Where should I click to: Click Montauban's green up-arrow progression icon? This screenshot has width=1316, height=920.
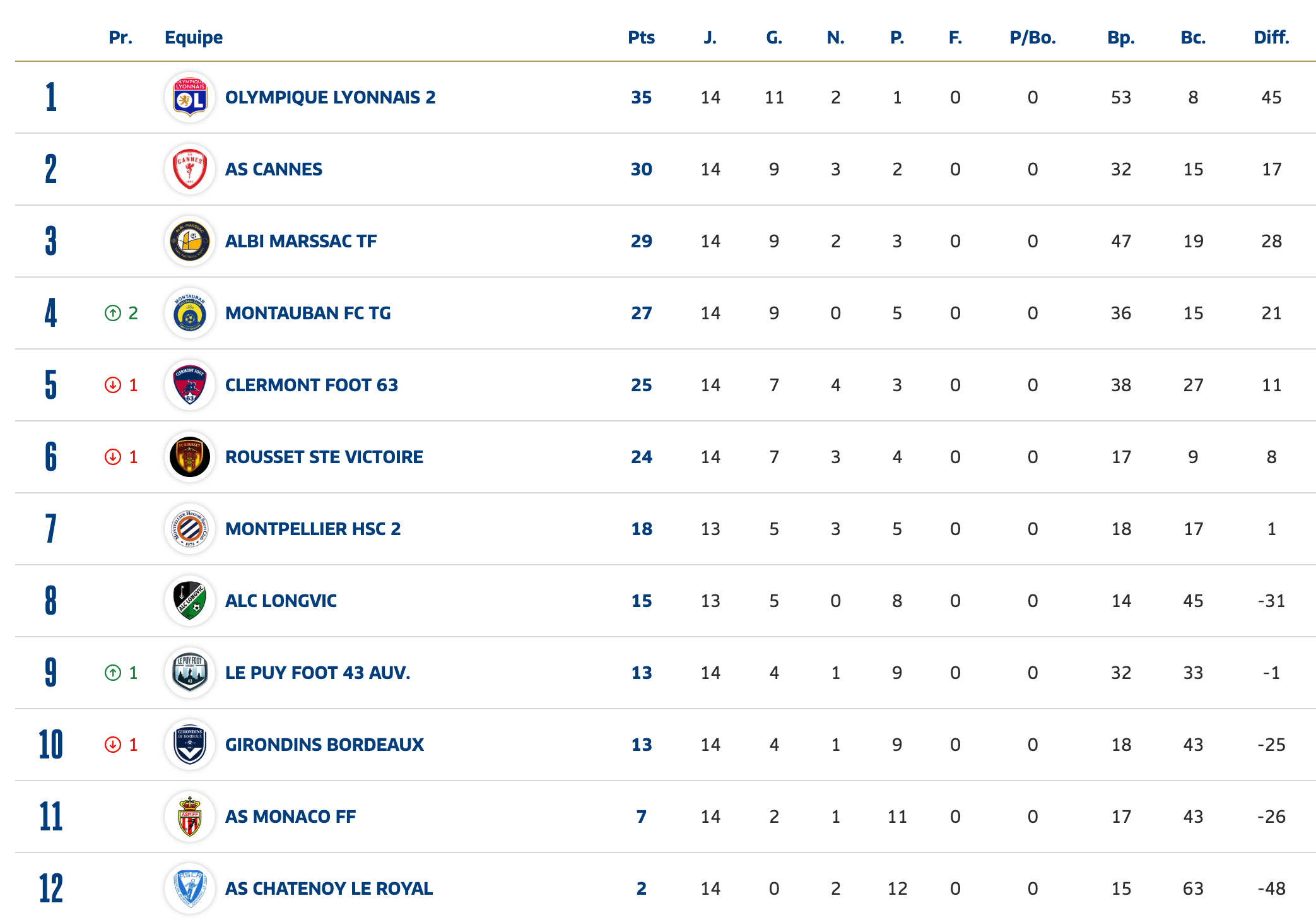[113, 313]
